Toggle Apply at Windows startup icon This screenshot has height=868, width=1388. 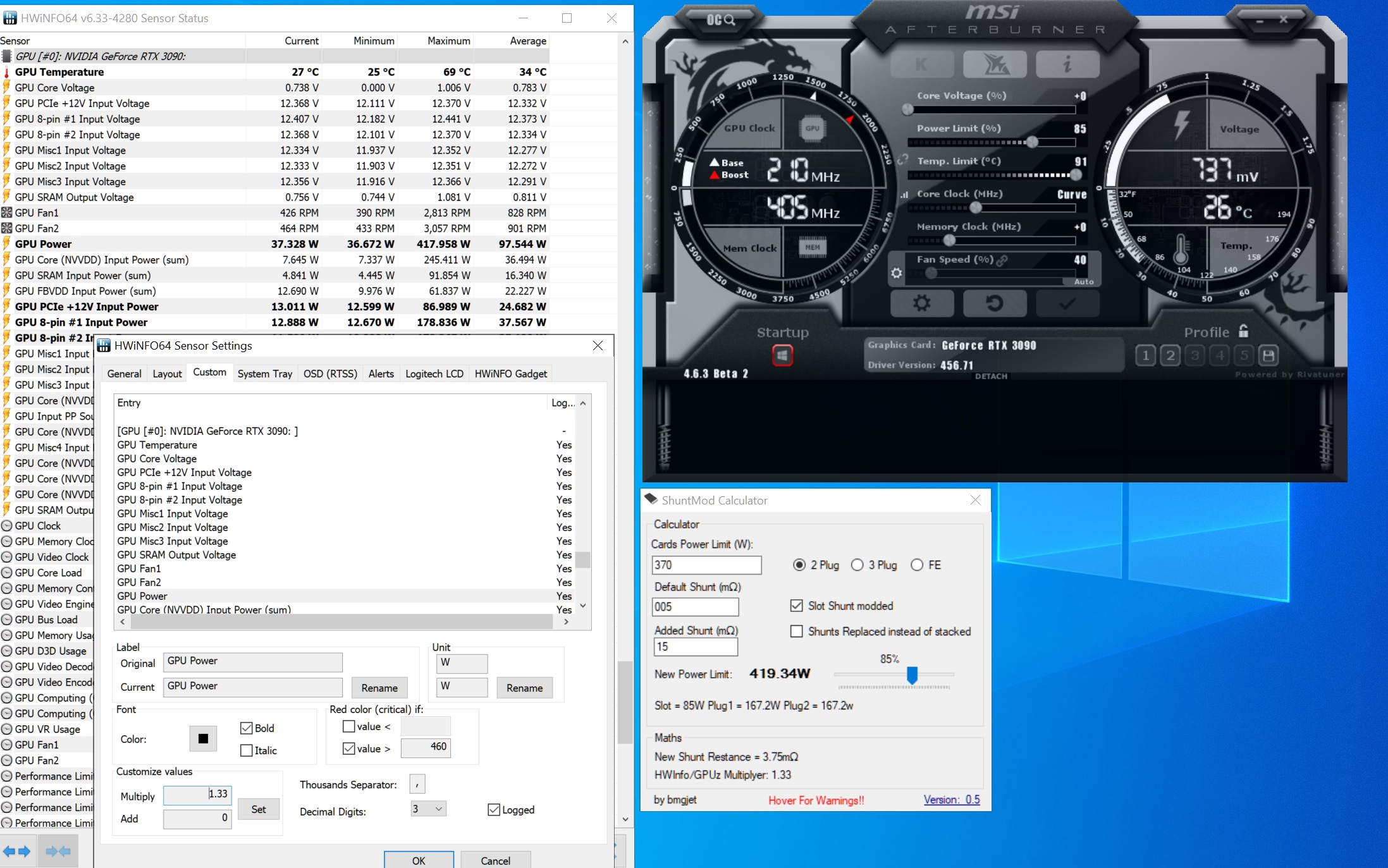tap(782, 356)
